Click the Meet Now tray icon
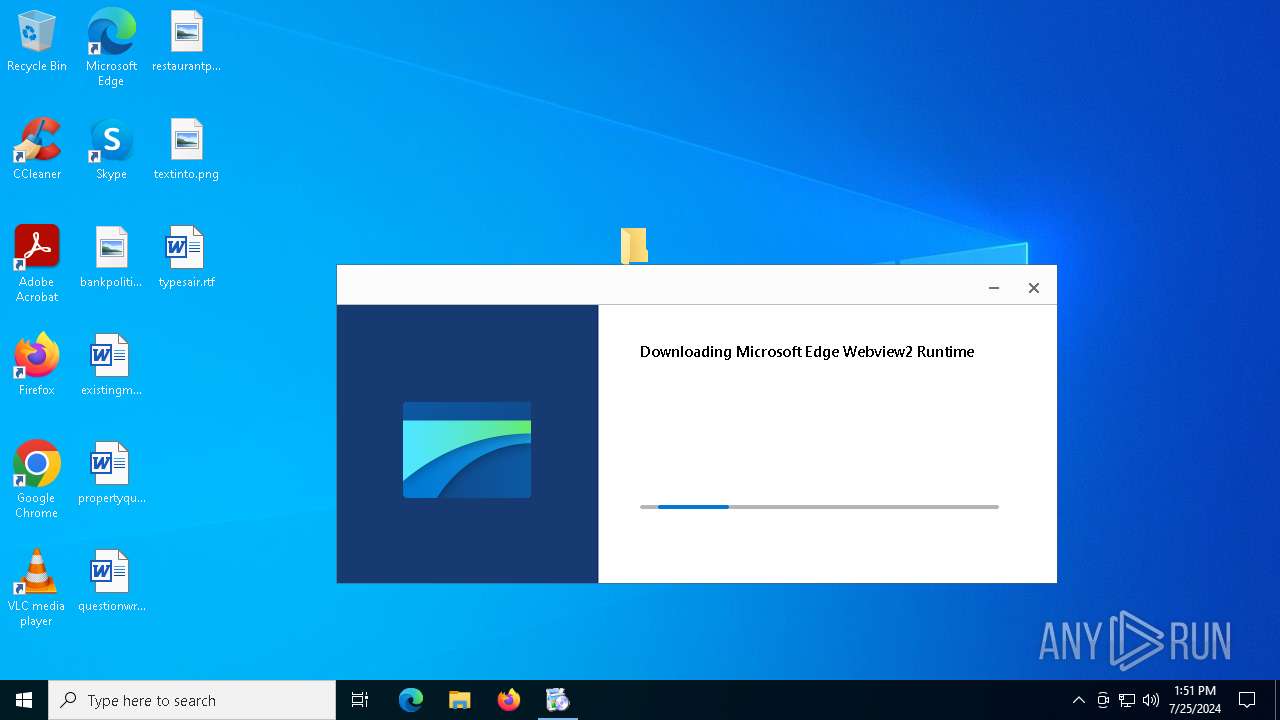 click(1103, 700)
